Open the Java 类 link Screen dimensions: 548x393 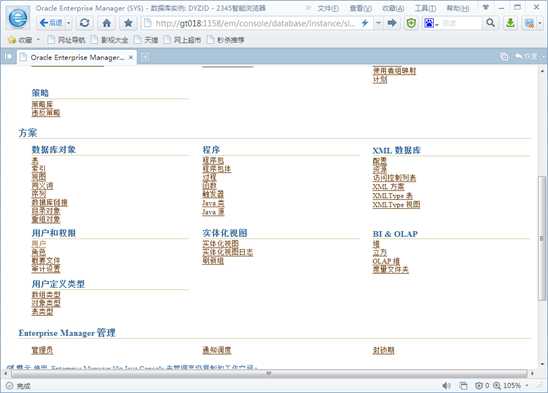pos(213,203)
